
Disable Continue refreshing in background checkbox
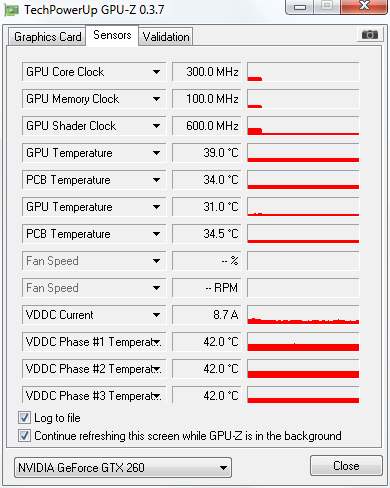point(24,436)
